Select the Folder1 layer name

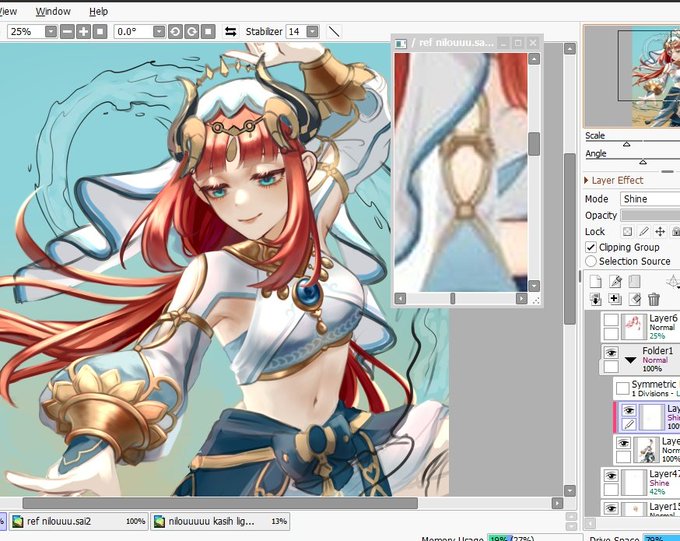click(x=658, y=351)
